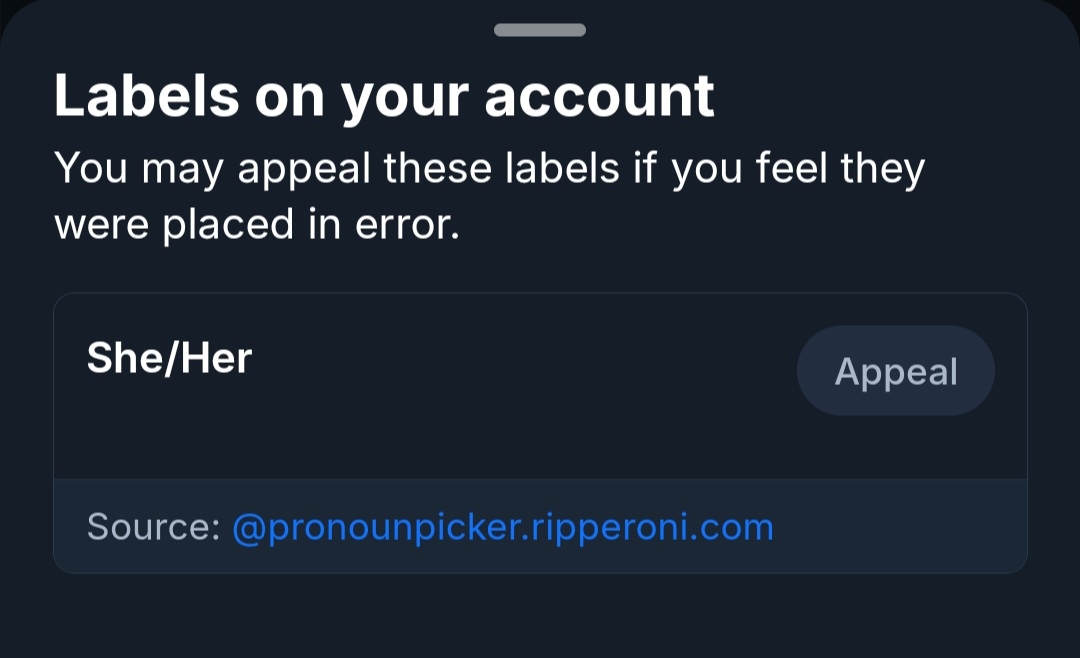Click the phrase "were placed in error"

pyautogui.click(x=256, y=224)
